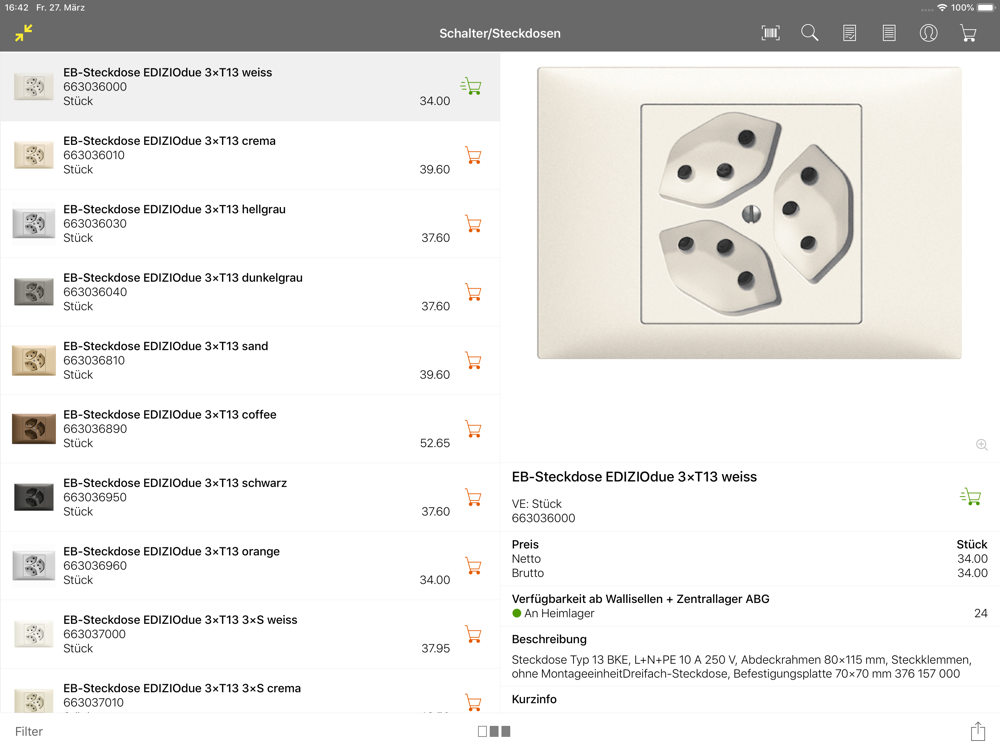The height and width of the screenshot is (750, 1000).
Task: Add EDIZIOdue 3×T13 orange to cart
Action: (x=473, y=566)
